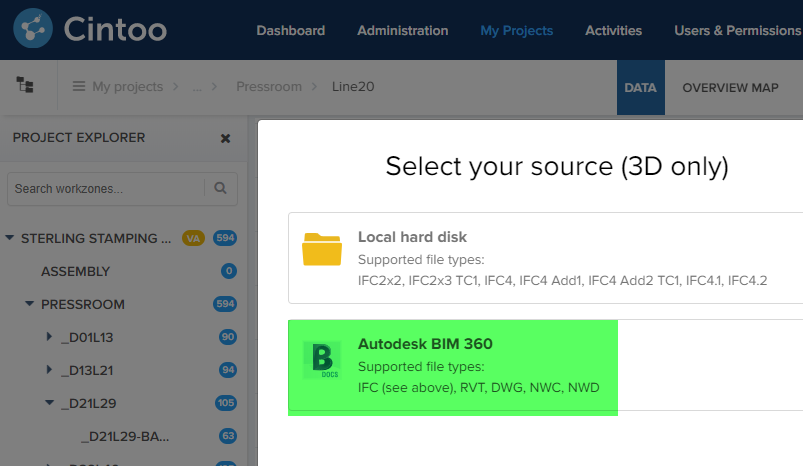Switch to the OVERVIEW MAP tab
The width and height of the screenshot is (803, 466).
click(x=730, y=88)
